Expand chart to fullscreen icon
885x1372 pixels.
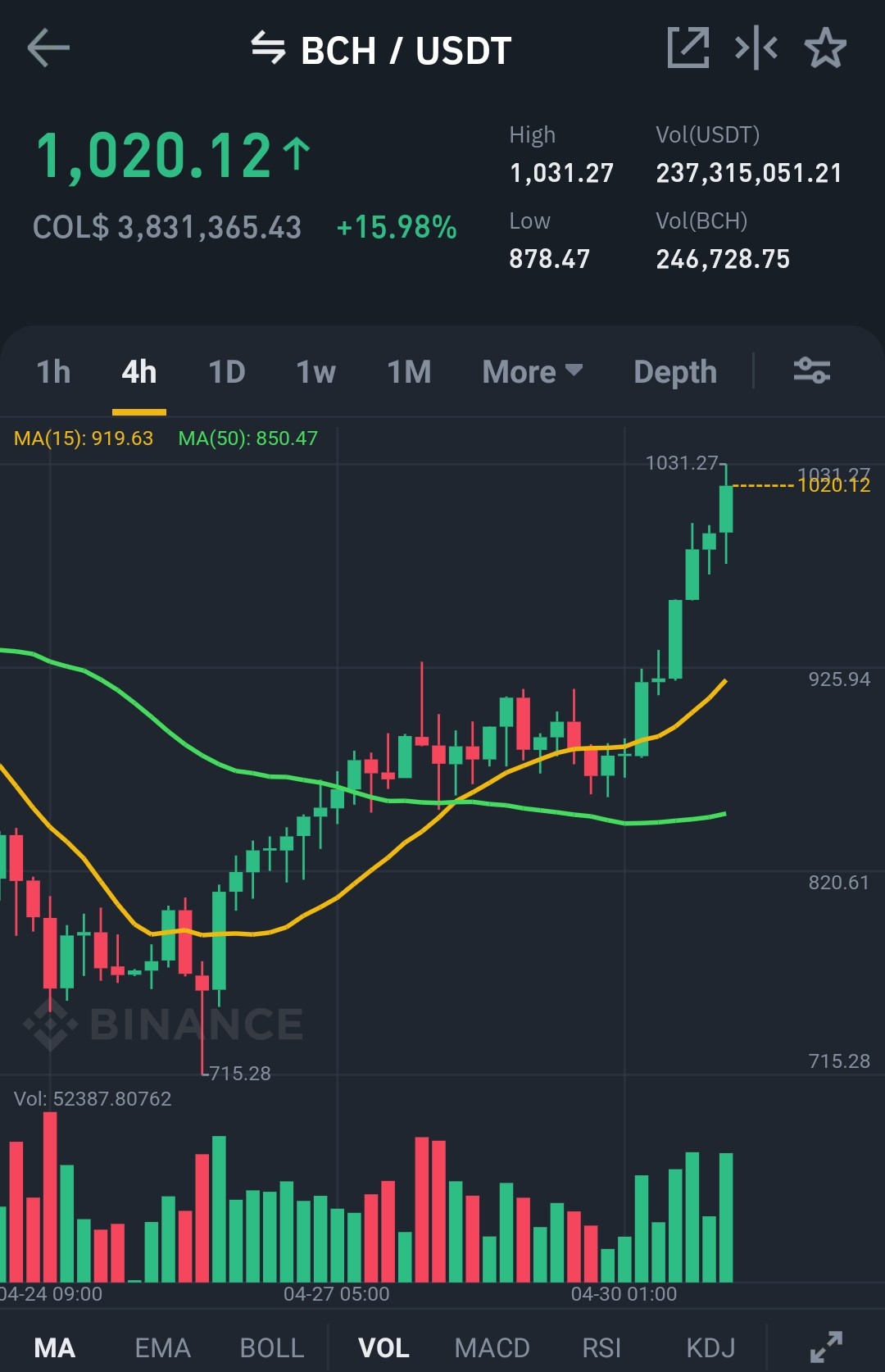point(826,1347)
